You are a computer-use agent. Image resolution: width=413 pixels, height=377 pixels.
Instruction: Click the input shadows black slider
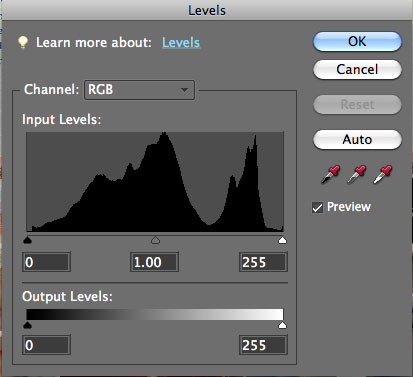tap(28, 240)
